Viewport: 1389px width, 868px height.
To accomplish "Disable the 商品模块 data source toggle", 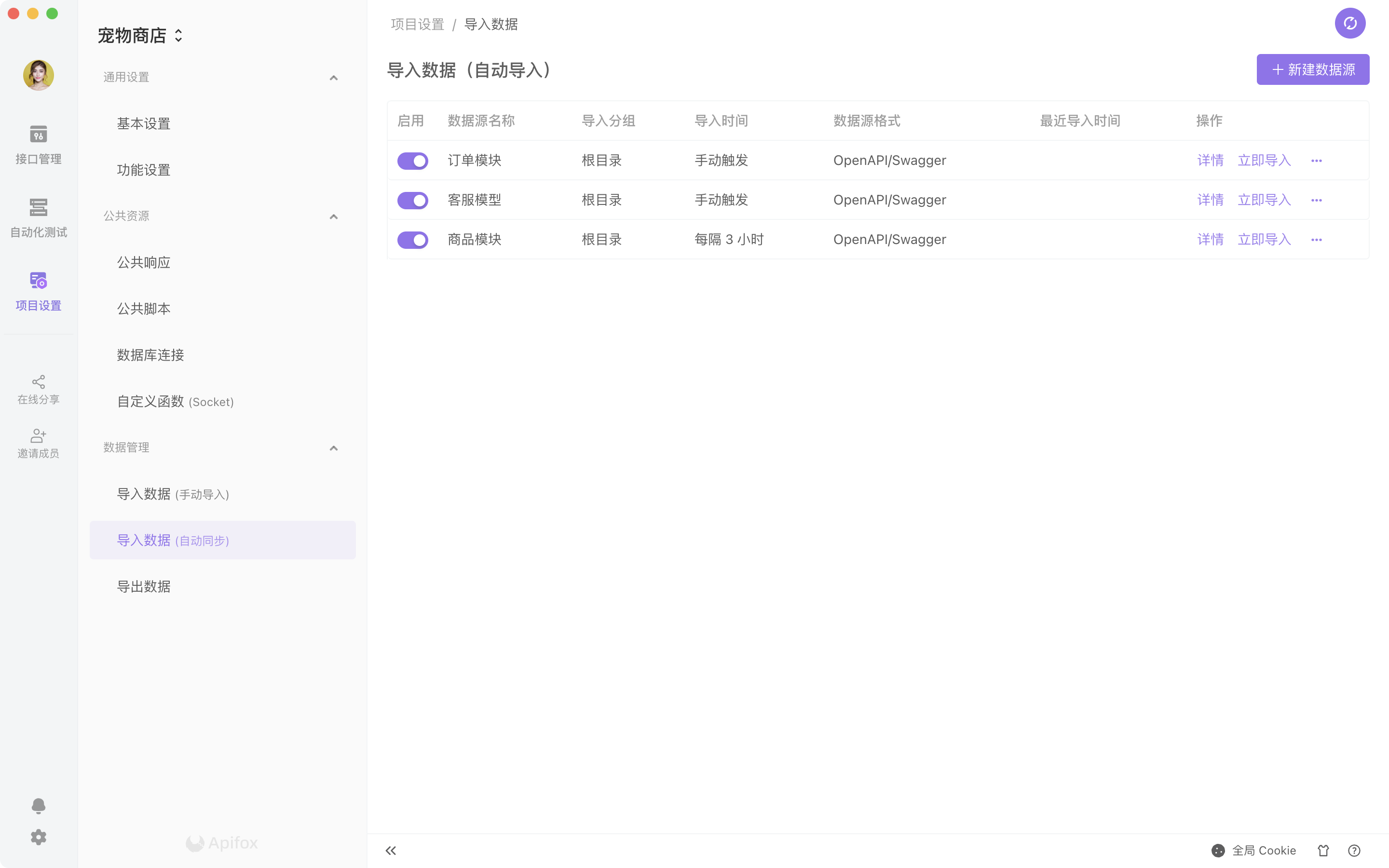I will (x=413, y=239).
